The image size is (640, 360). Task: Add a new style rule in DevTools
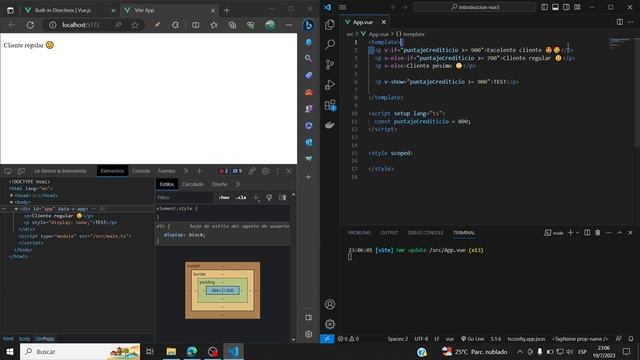[256, 198]
